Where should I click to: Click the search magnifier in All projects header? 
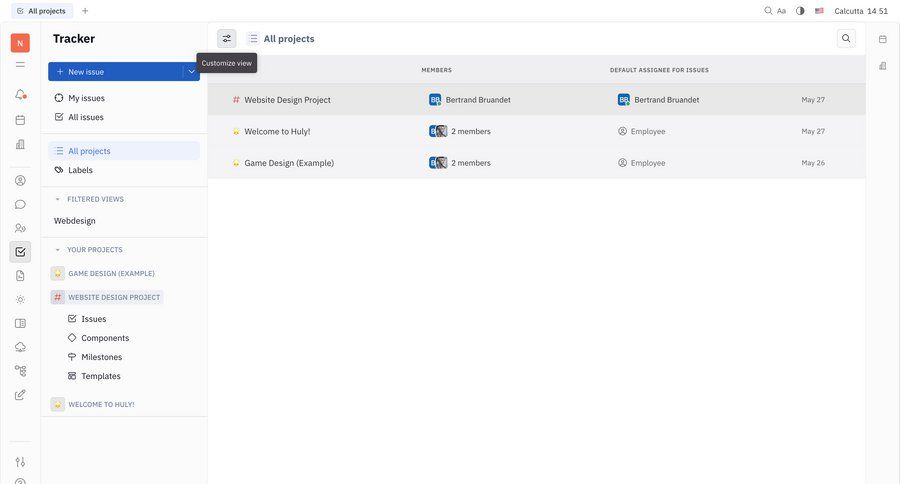point(846,39)
